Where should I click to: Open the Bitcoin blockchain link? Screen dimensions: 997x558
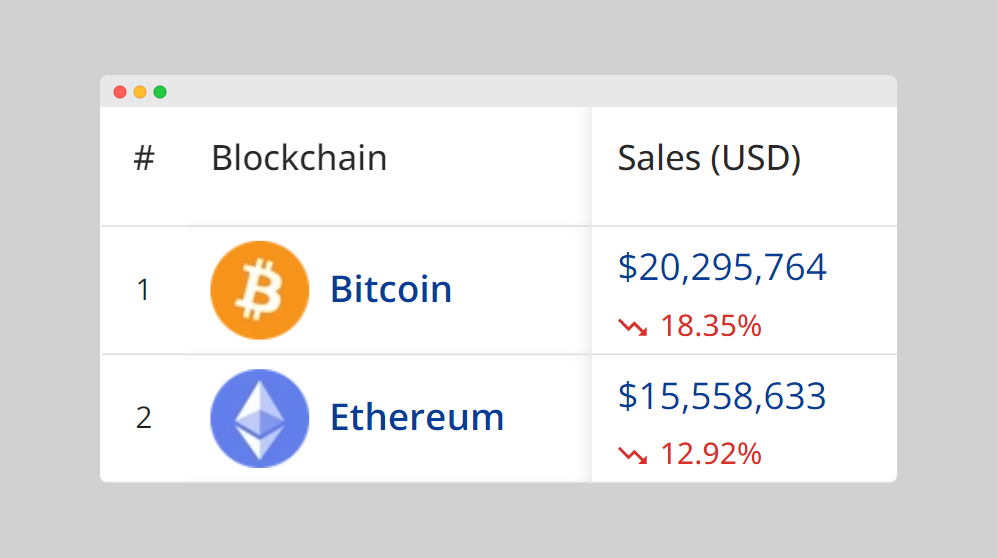point(391,290)
